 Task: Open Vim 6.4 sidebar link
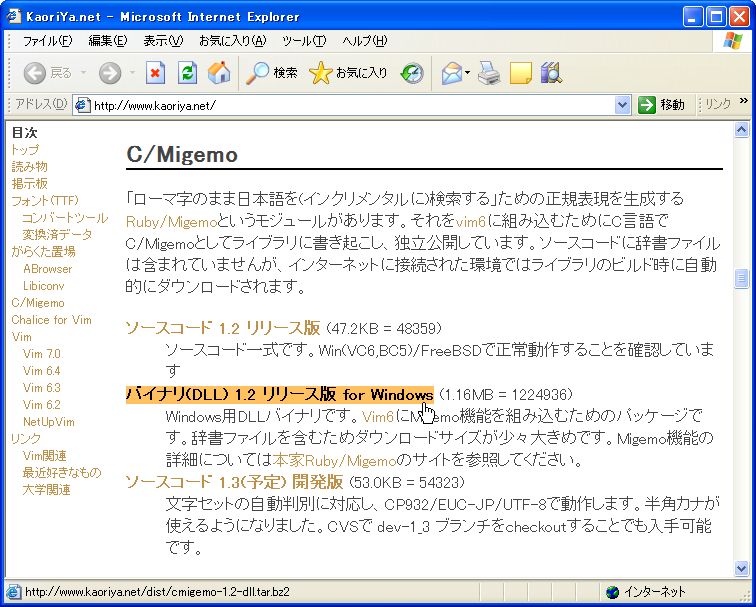[x=41, y=371]
